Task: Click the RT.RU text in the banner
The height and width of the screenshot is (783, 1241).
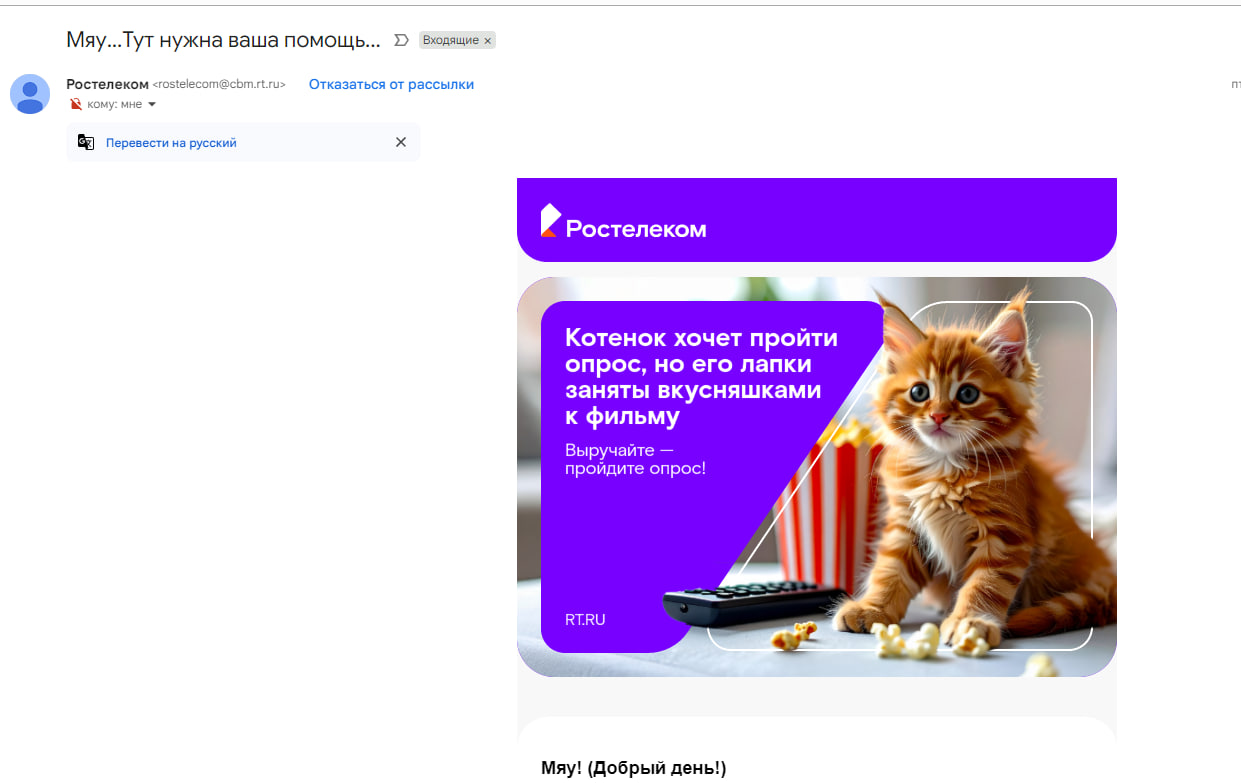Action: pyautogui.click(x=585, y=620)
